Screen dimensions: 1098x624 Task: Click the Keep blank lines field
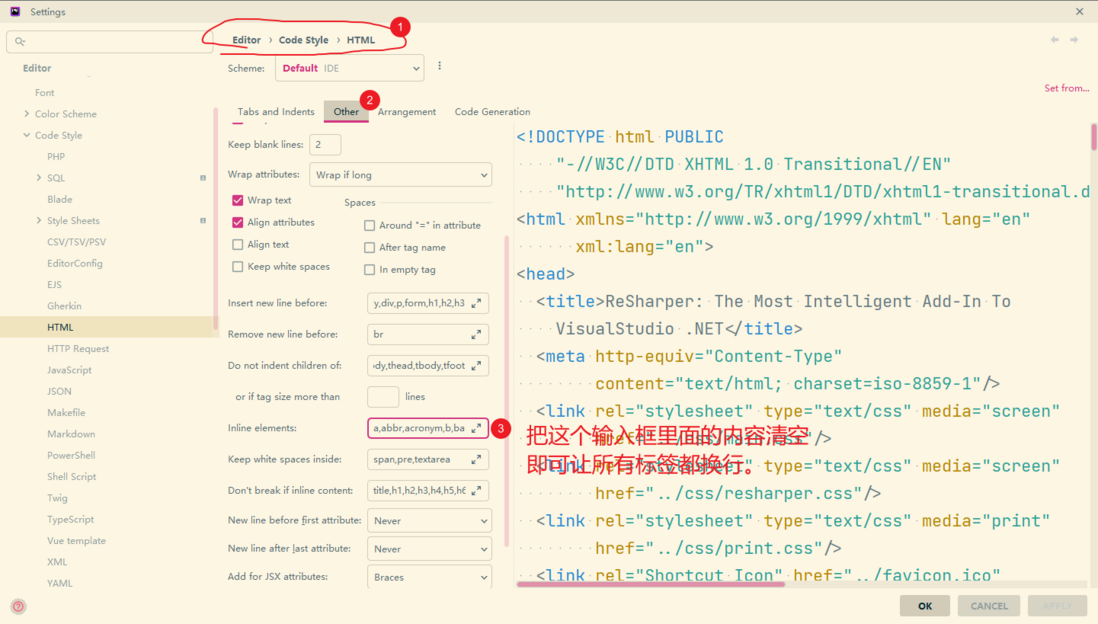point(325,144)
